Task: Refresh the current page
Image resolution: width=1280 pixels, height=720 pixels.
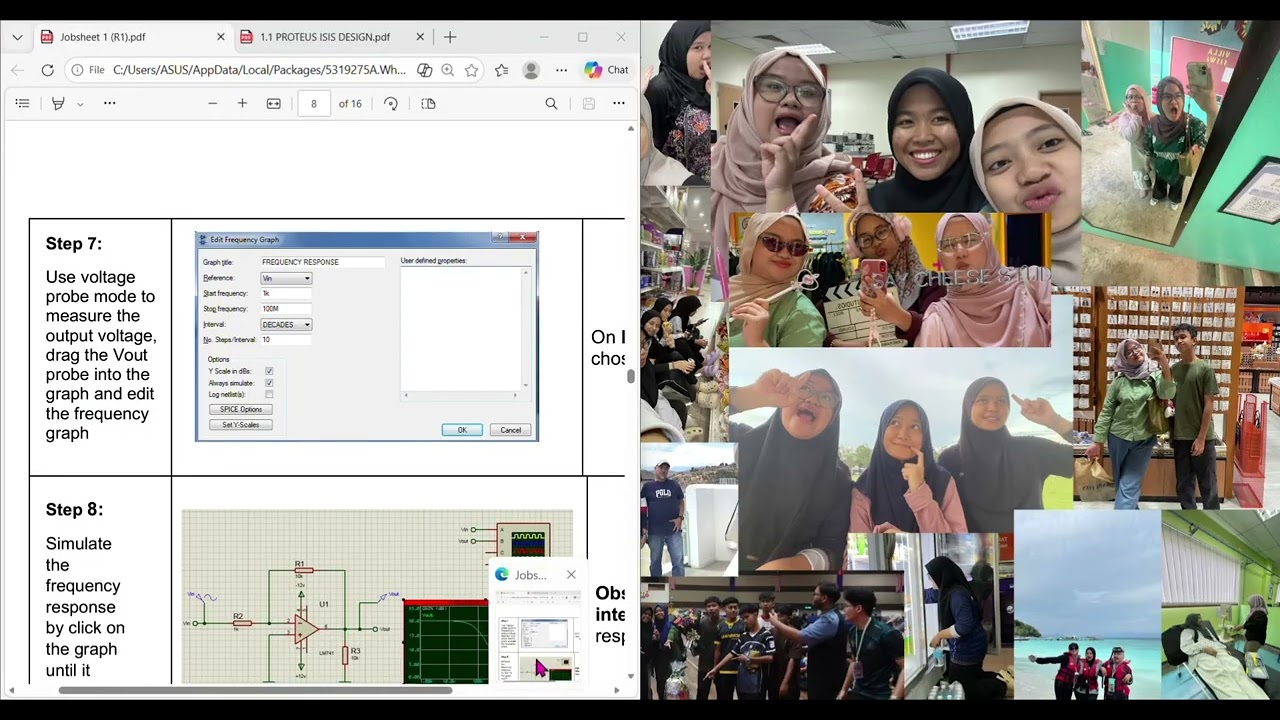Action: (x=47, y=70)
